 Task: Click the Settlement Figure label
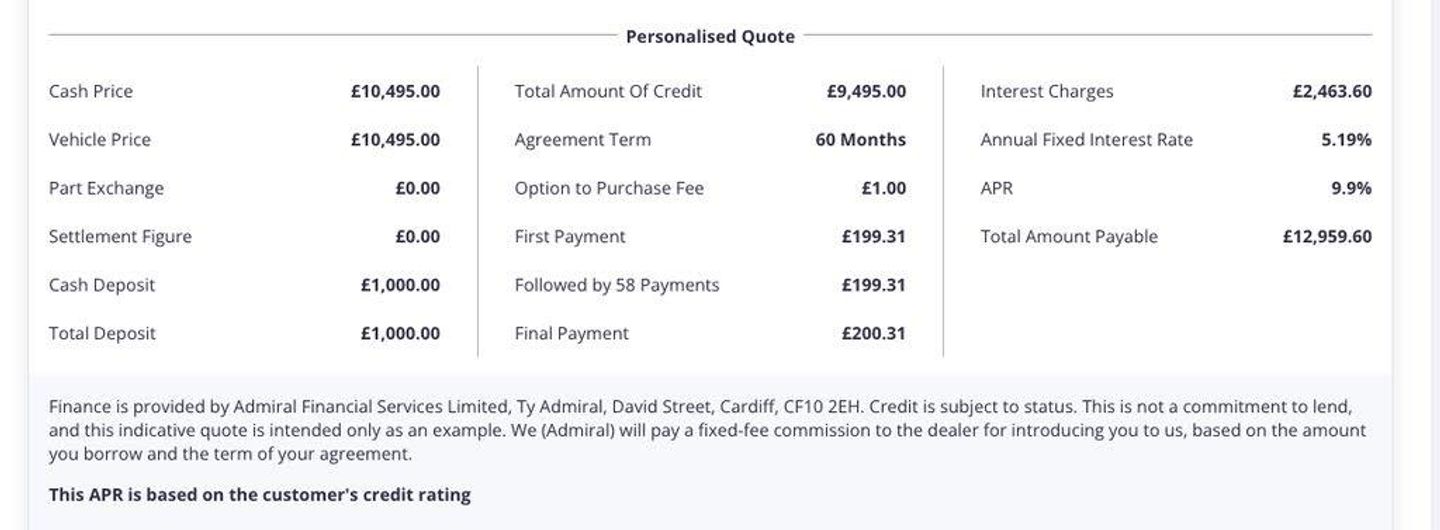[x=120, y=237]
